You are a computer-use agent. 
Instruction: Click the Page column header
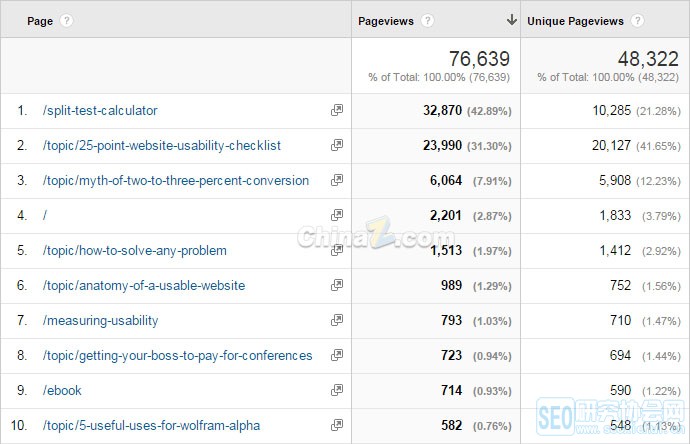[x=40, y=21]
